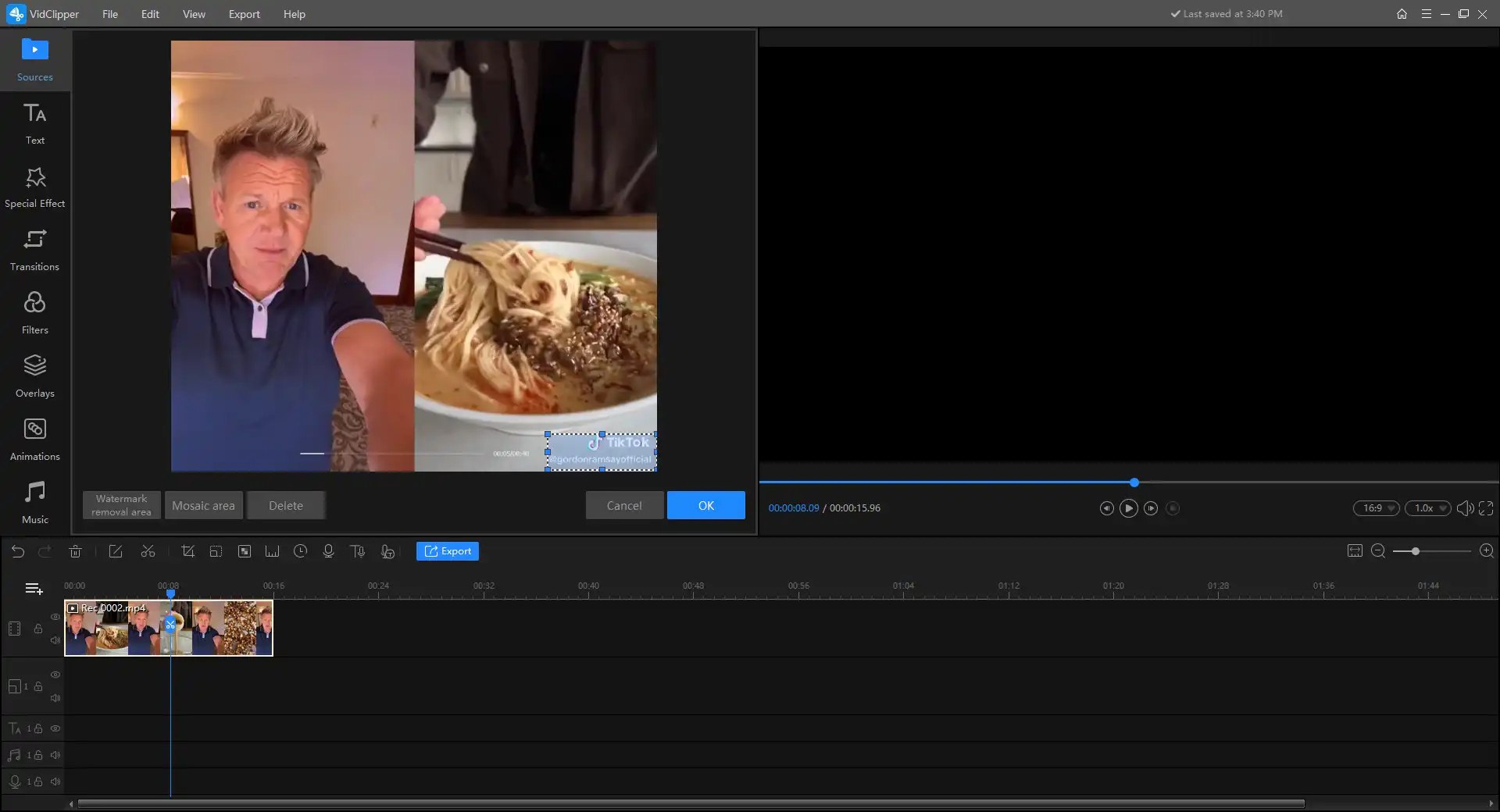
Task: Lock the voiceover microphone track
Action: pyautogui.click(x=37, y=782)
